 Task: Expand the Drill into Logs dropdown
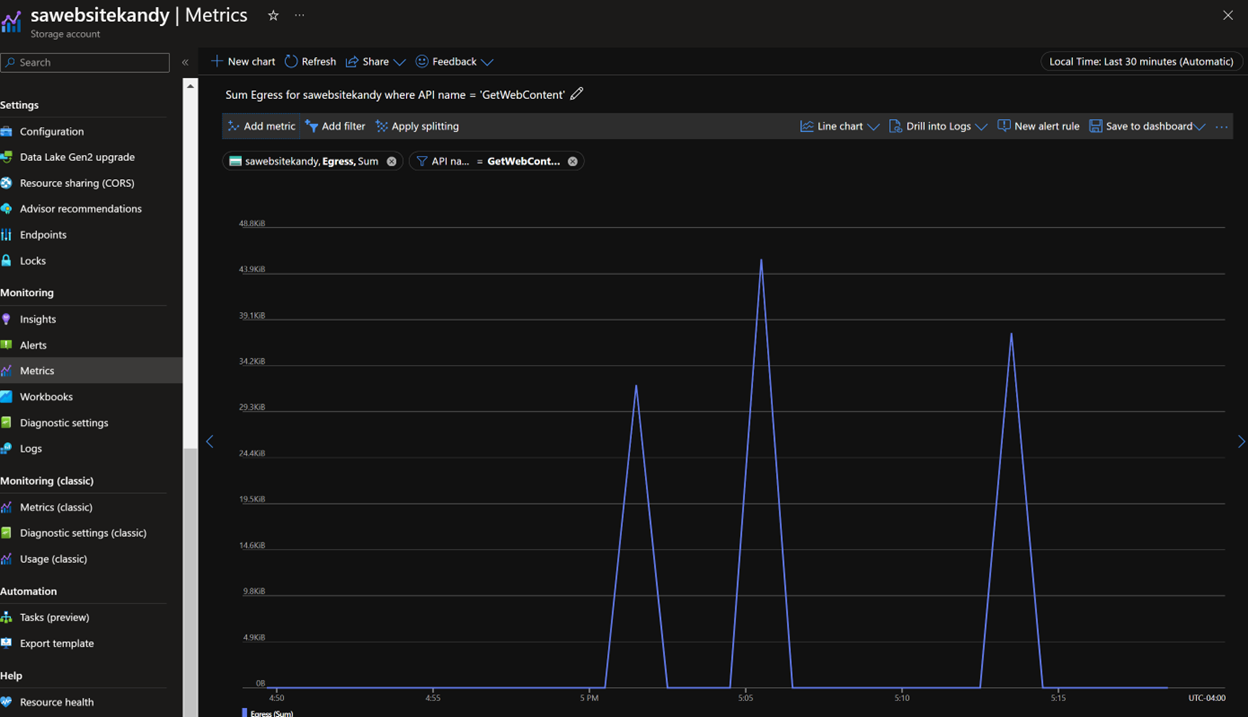[981, 127]
